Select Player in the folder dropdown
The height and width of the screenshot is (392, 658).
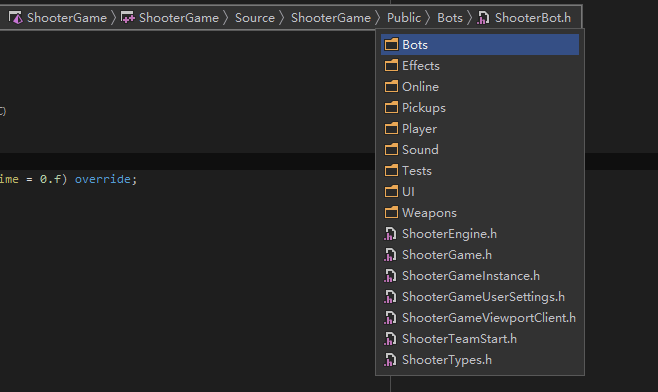pyautogui.click(x=480, y=128)
